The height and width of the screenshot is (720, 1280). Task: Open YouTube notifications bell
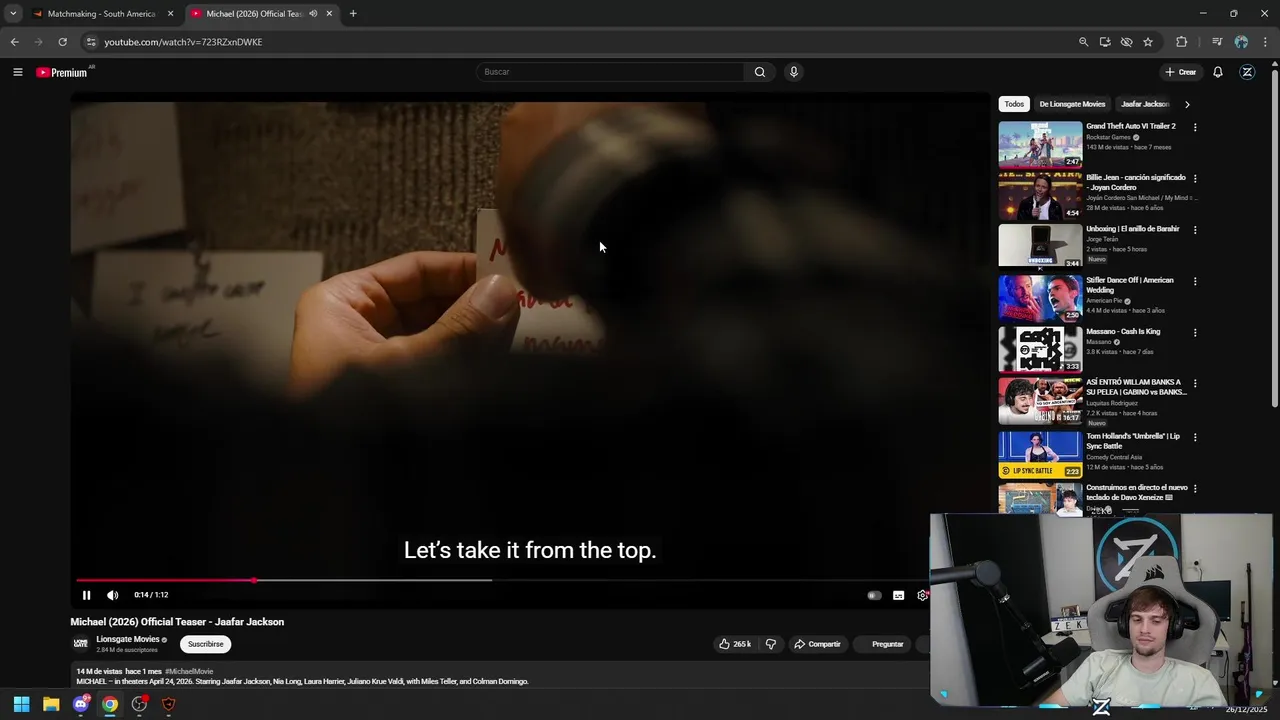point(1218,72)
